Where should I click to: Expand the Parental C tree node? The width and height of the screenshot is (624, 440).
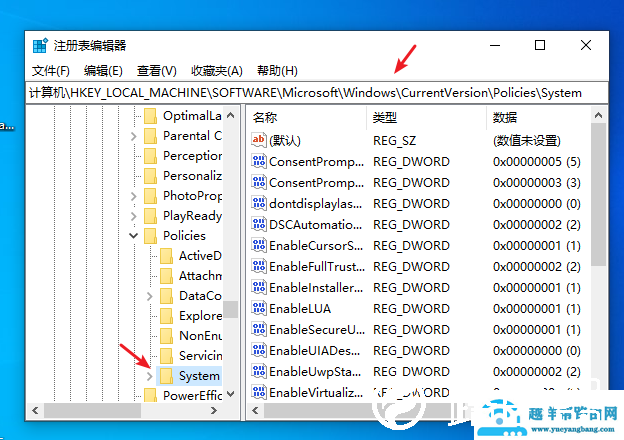[134, 136]
